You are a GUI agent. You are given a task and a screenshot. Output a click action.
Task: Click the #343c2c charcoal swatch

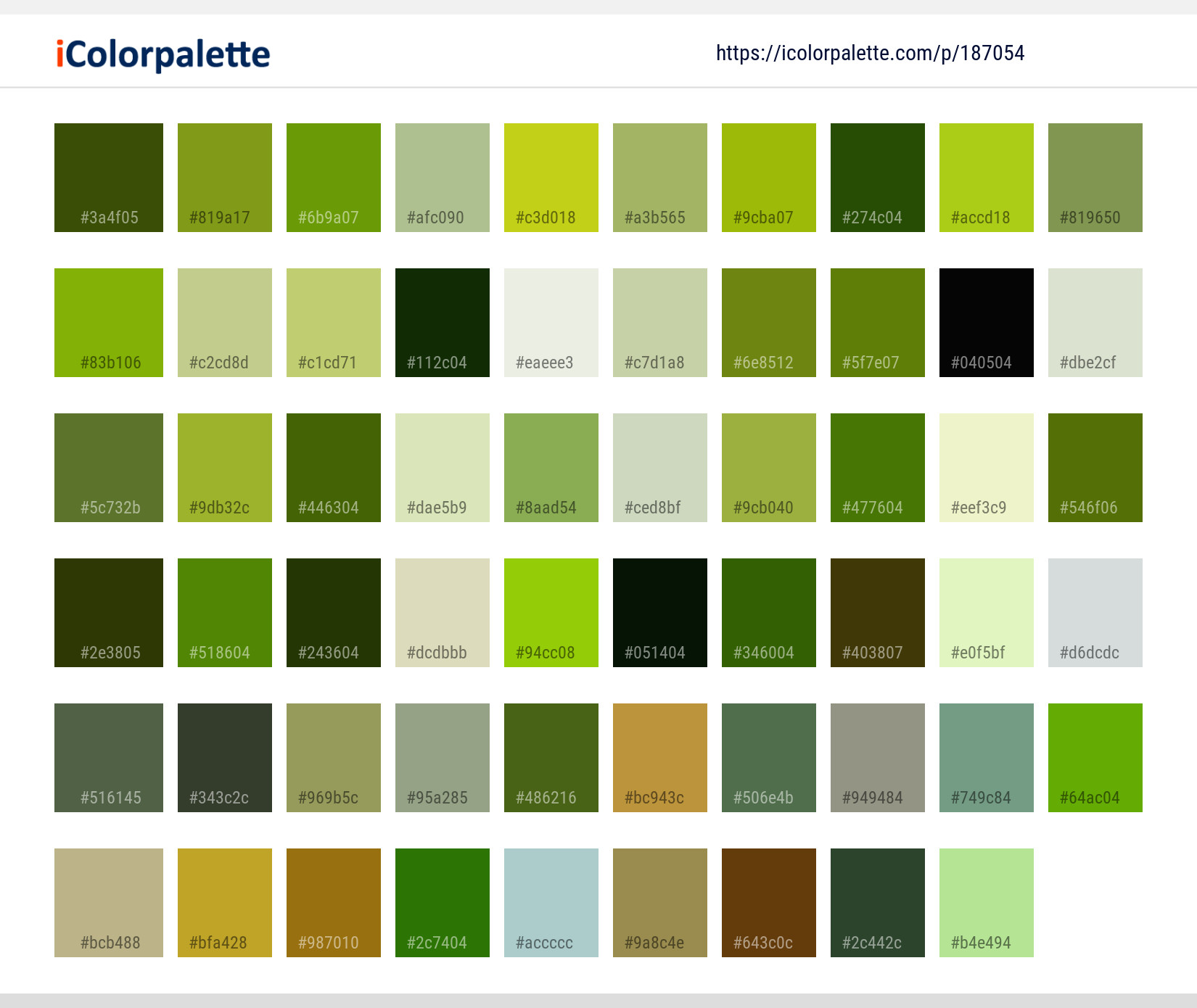(225, 758)
